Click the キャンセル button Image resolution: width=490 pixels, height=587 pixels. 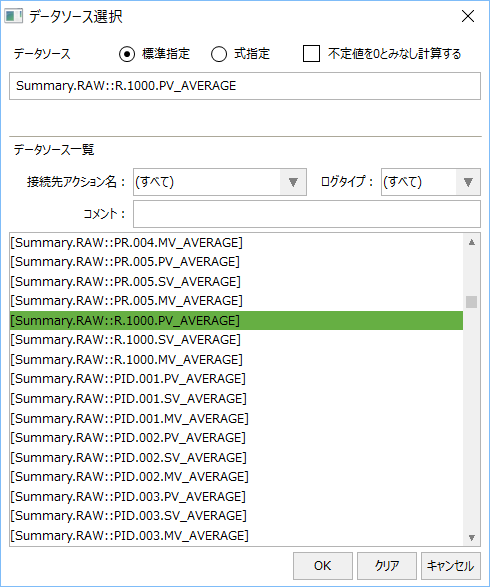451,566
